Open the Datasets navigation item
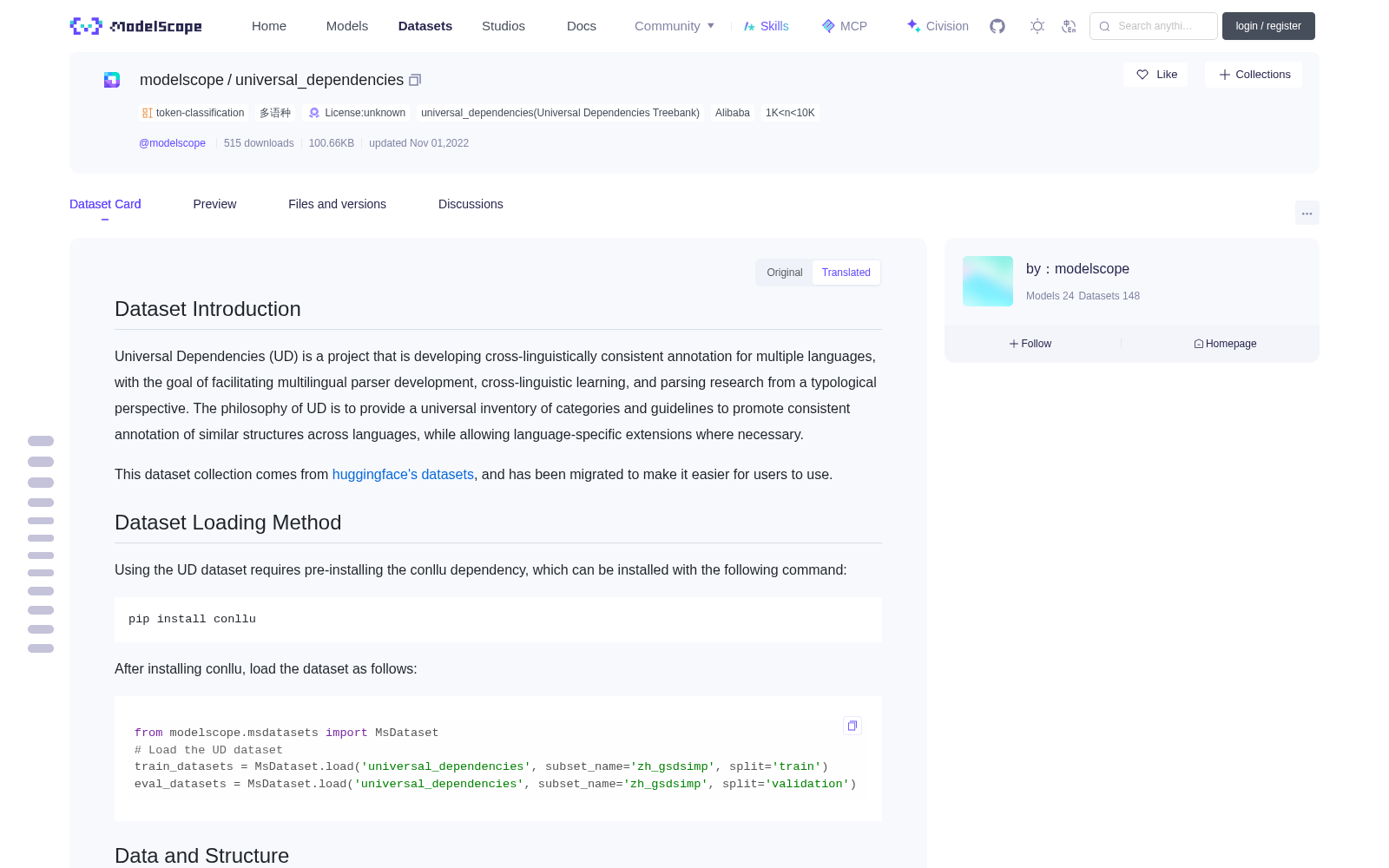Image resolution: width=1389 pixels, height=868 pixels. click(425, 26)
